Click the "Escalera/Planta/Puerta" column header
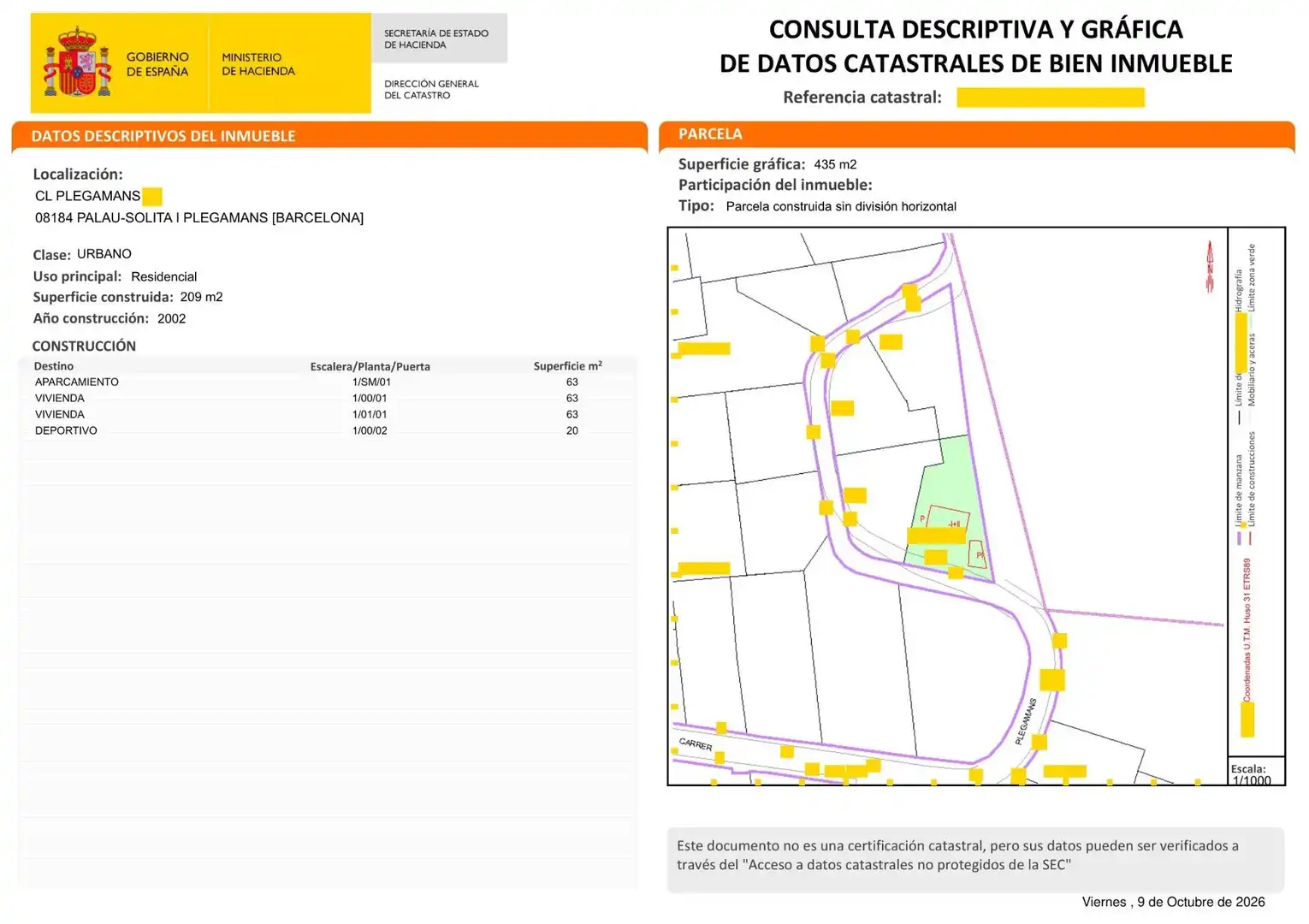Image resolution: width=1309 pixels, height=924 pixels. coord(370,366)
